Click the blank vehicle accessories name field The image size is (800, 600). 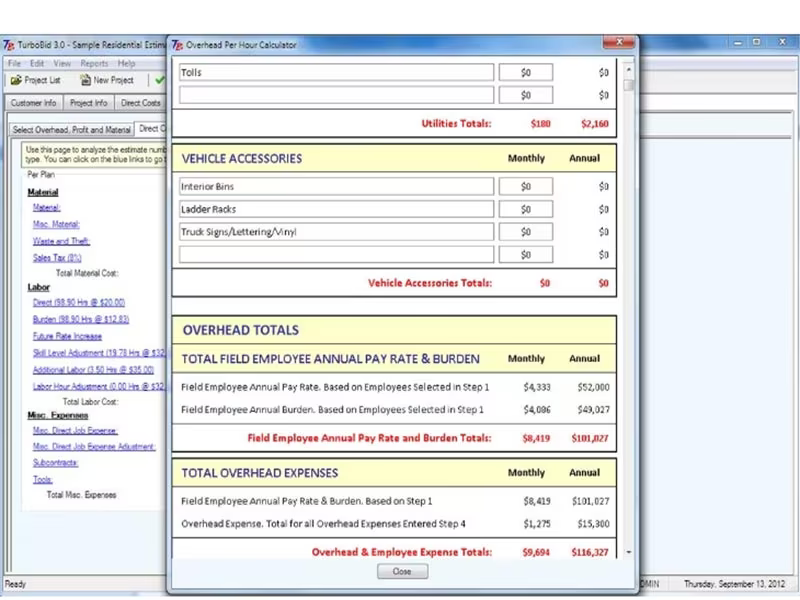(336, 255)
